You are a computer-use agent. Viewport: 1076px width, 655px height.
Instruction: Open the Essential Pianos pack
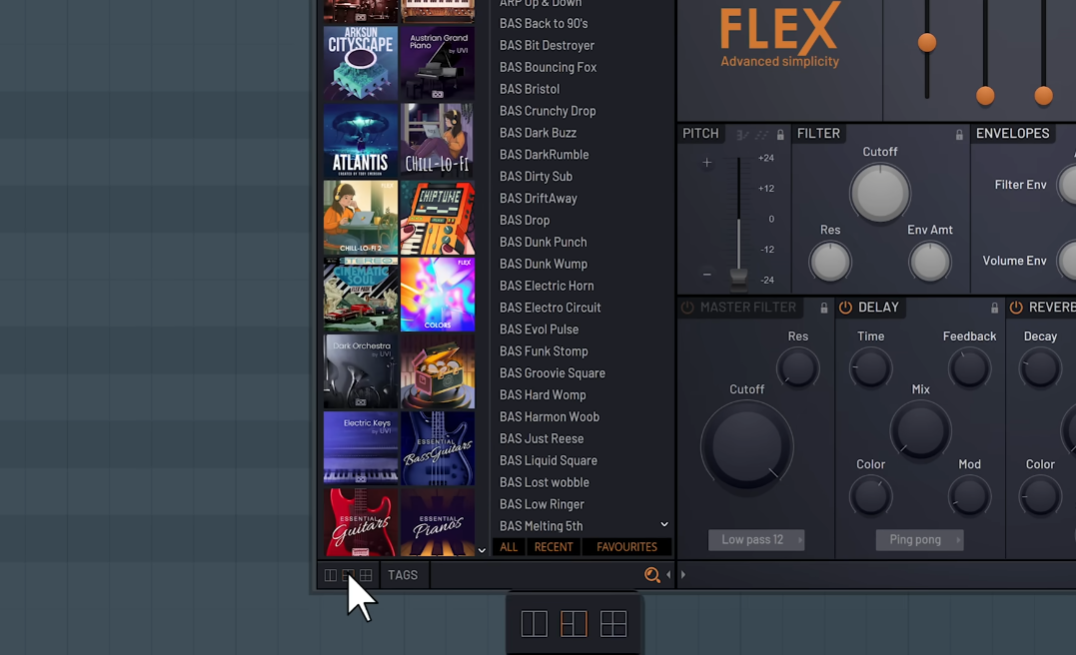pos(437,522)
